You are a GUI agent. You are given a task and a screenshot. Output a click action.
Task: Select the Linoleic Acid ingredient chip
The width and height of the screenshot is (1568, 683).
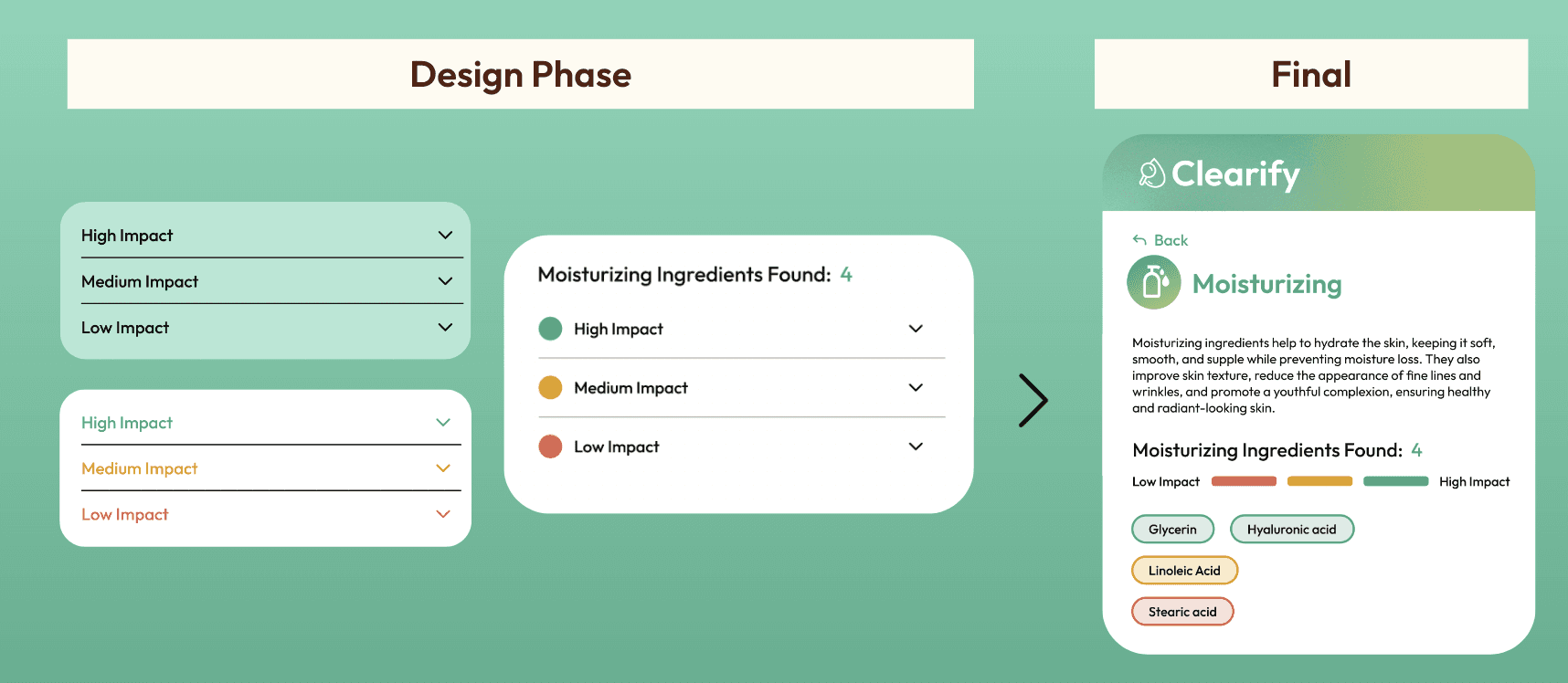click(1184, 571)
